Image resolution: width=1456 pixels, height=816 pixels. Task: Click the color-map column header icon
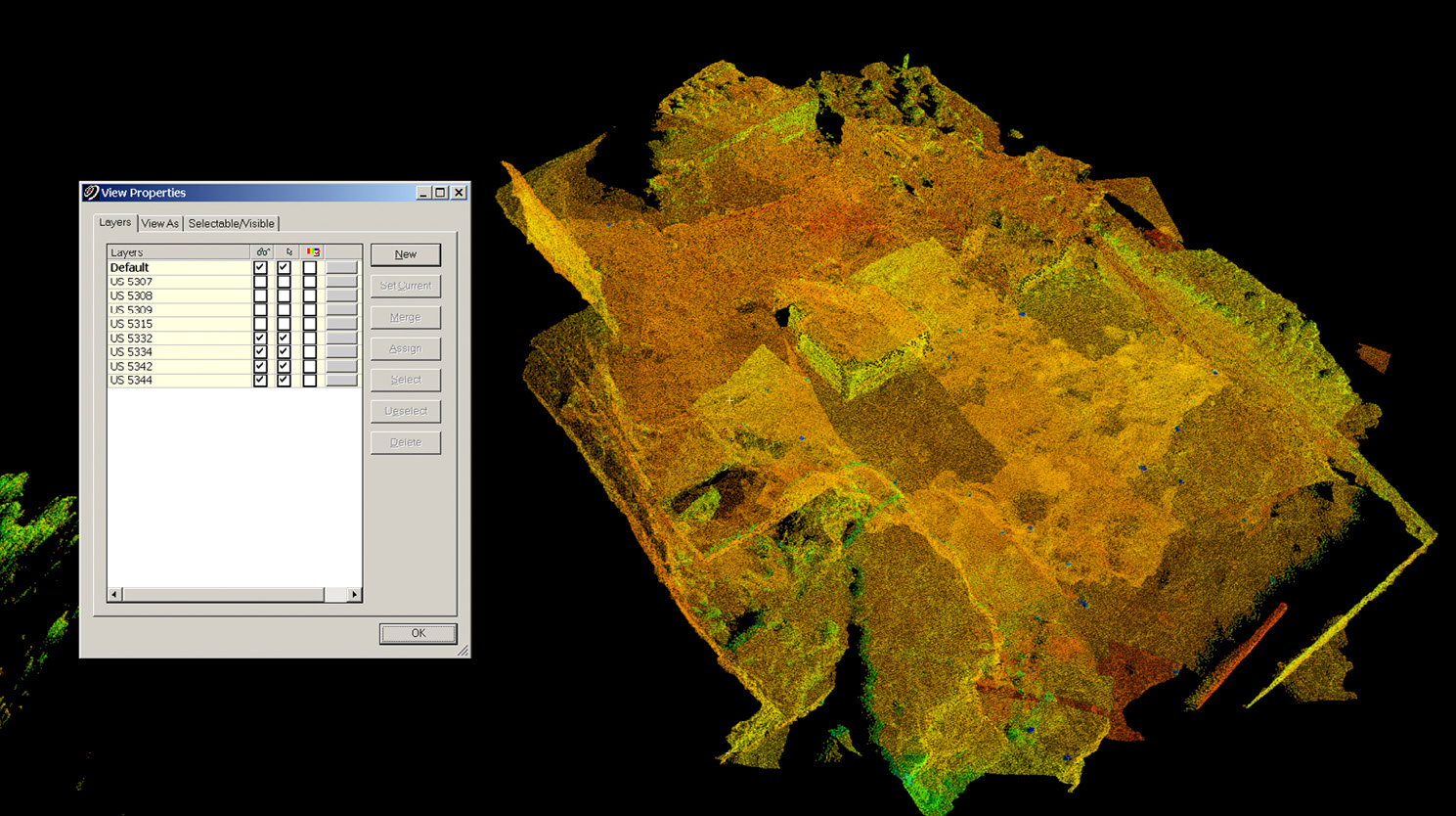tap(313, 252)
